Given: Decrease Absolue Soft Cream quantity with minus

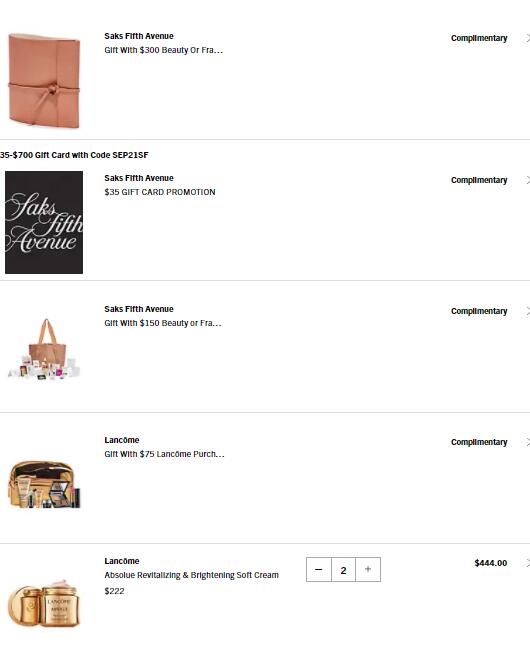Looking at the screenshot, I should (x=319, y=569).
